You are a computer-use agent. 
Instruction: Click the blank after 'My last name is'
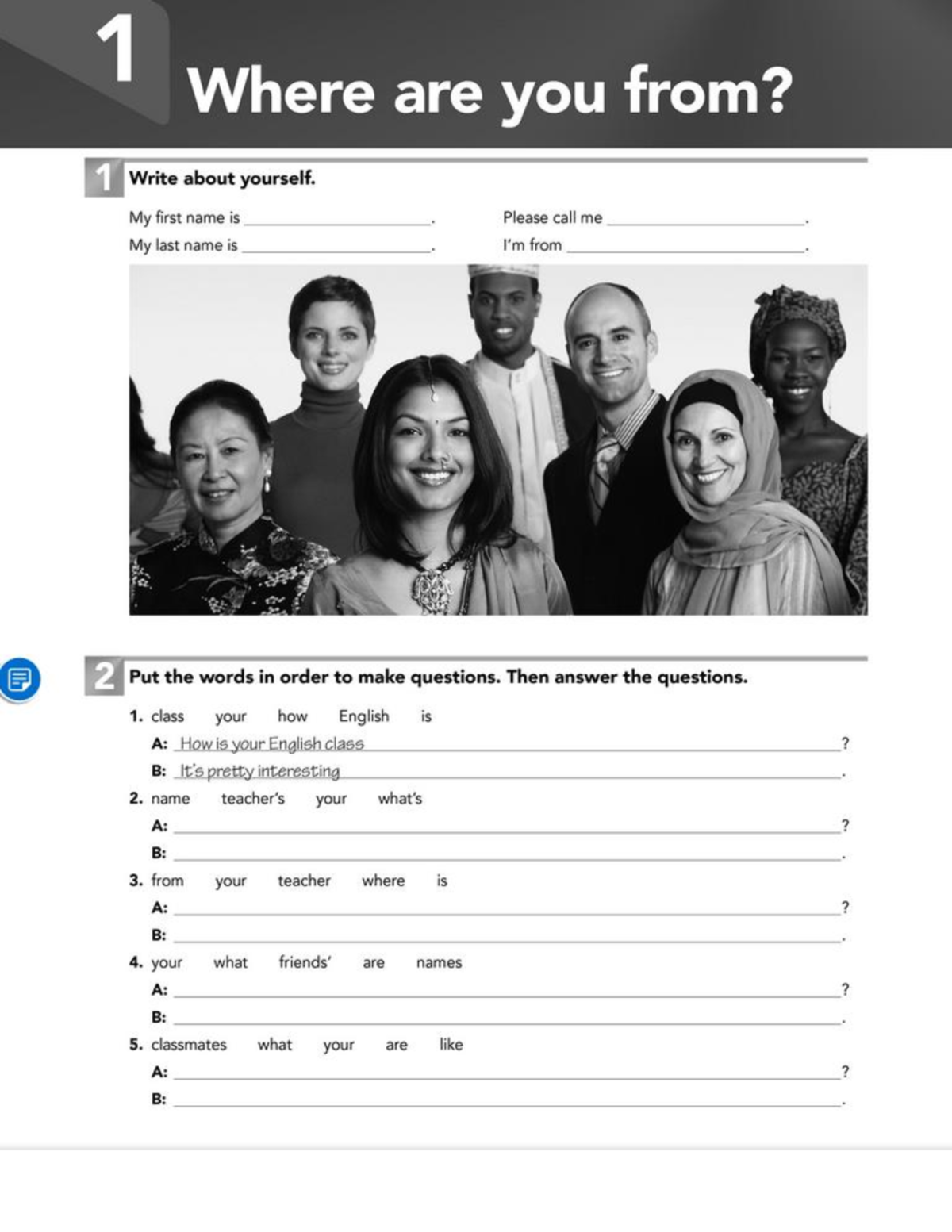click(336, 247)
